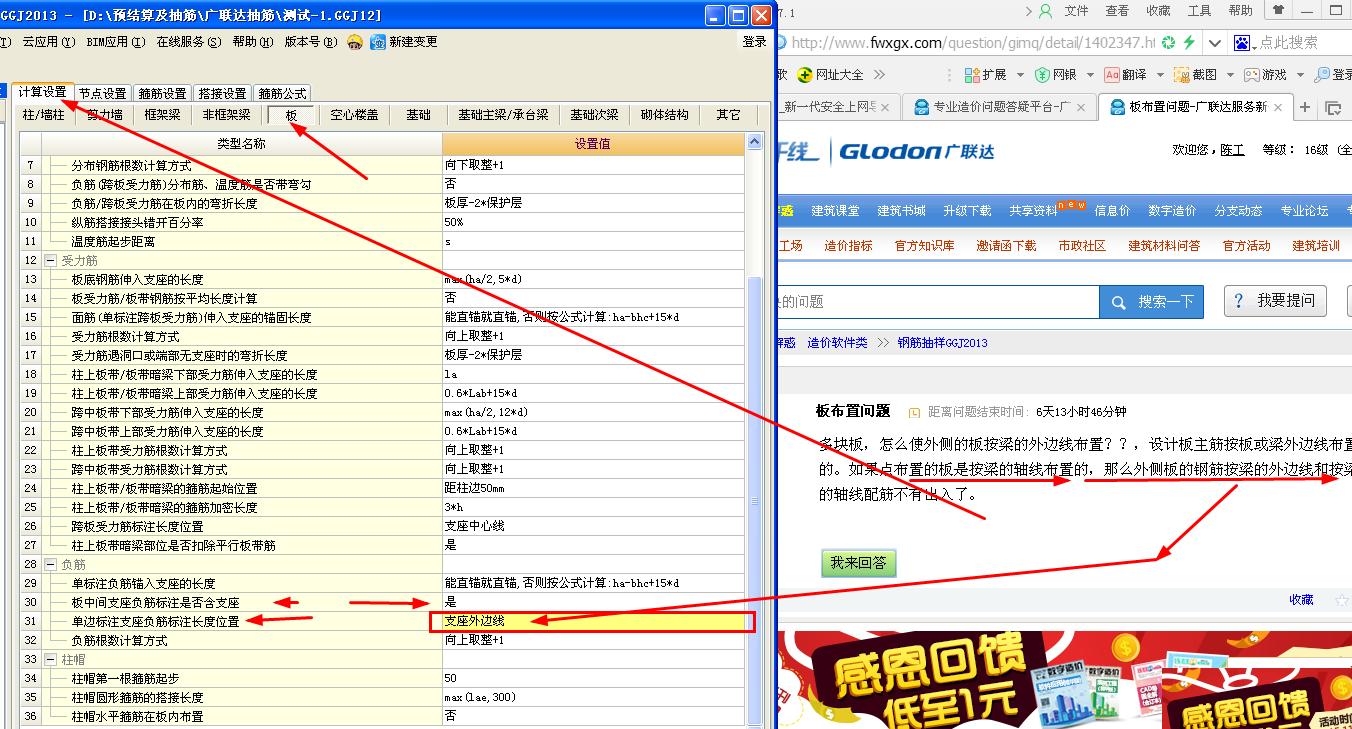Open dropdown arrow next to 游戏
The image size is (1352, 729).
(x=1299, y=75)
